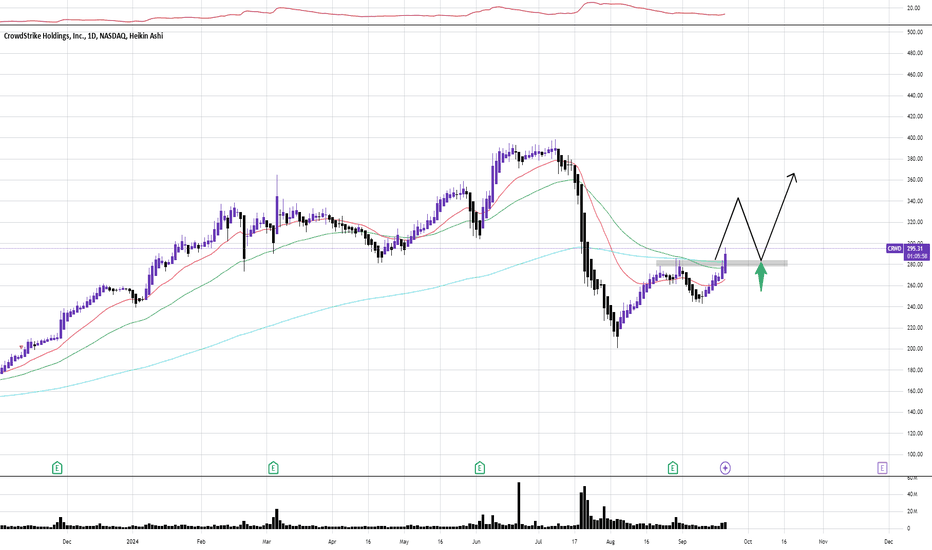Click the CRWD symbol label on price scale

[894, 249]
